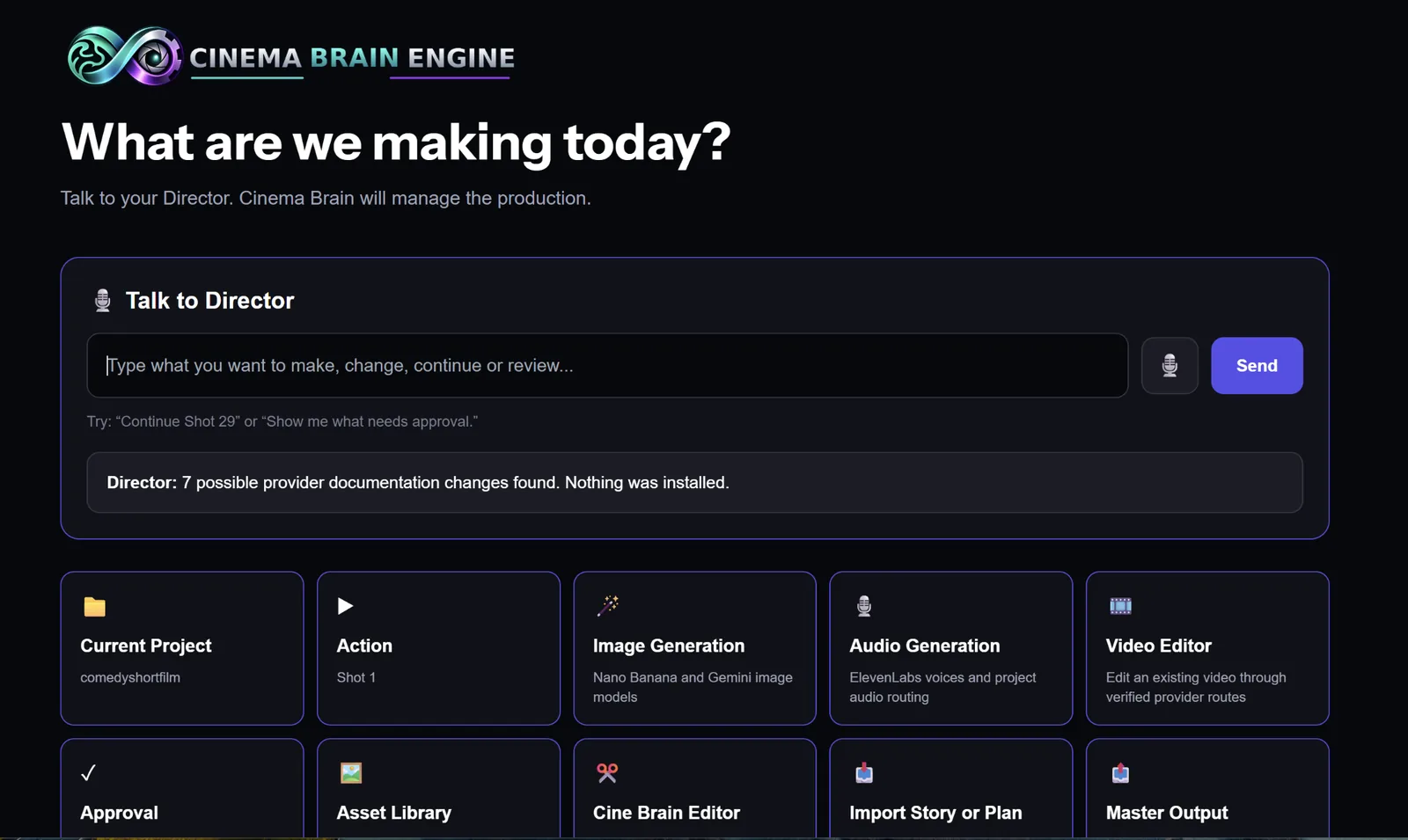Open the Import Story or Plan card title

point(935,813)
